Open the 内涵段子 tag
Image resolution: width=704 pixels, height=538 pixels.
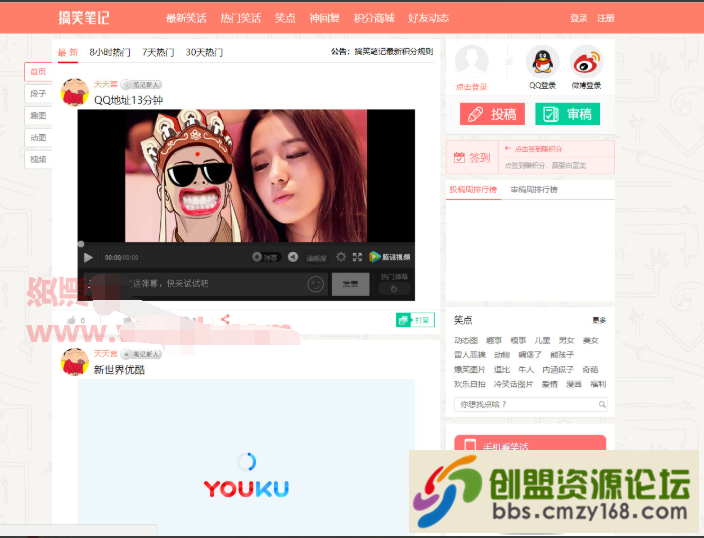tap(558, 369)
